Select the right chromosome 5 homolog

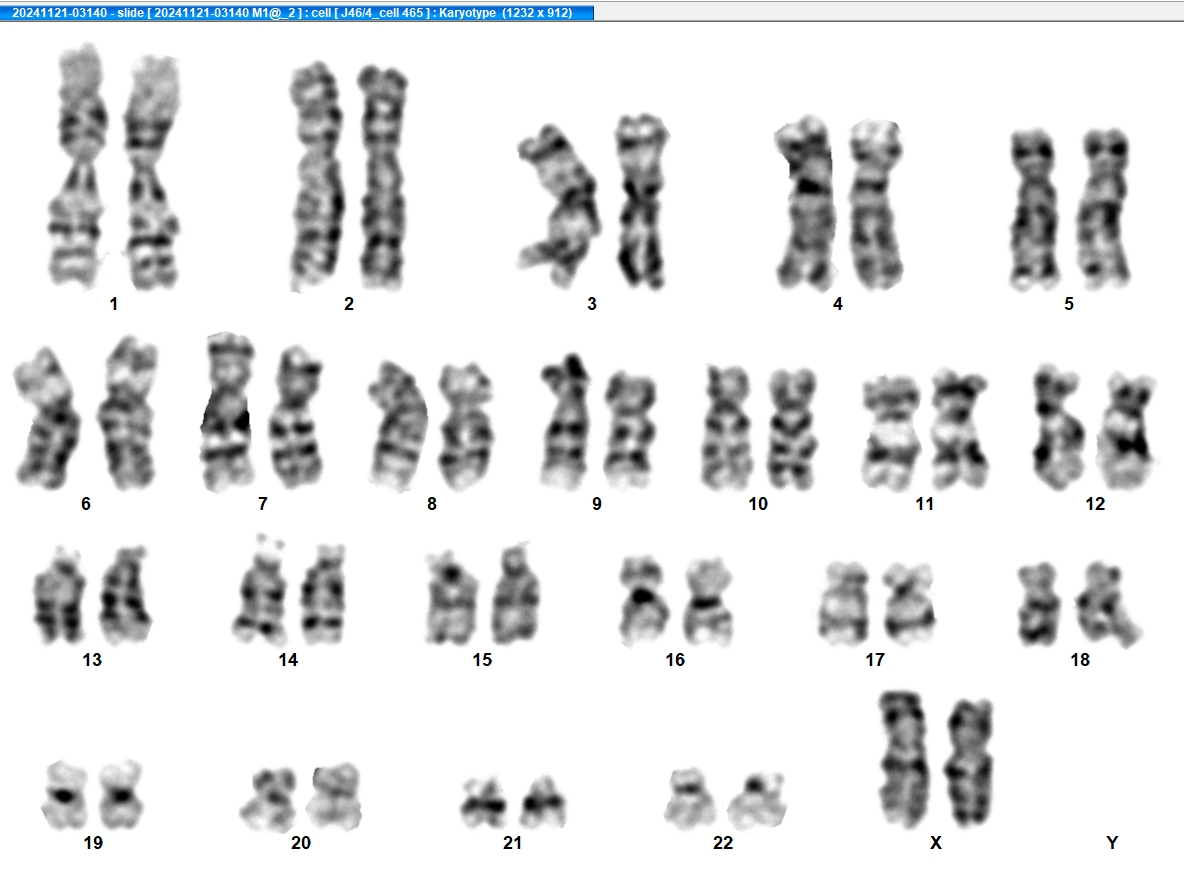(x=1104, y=209)
